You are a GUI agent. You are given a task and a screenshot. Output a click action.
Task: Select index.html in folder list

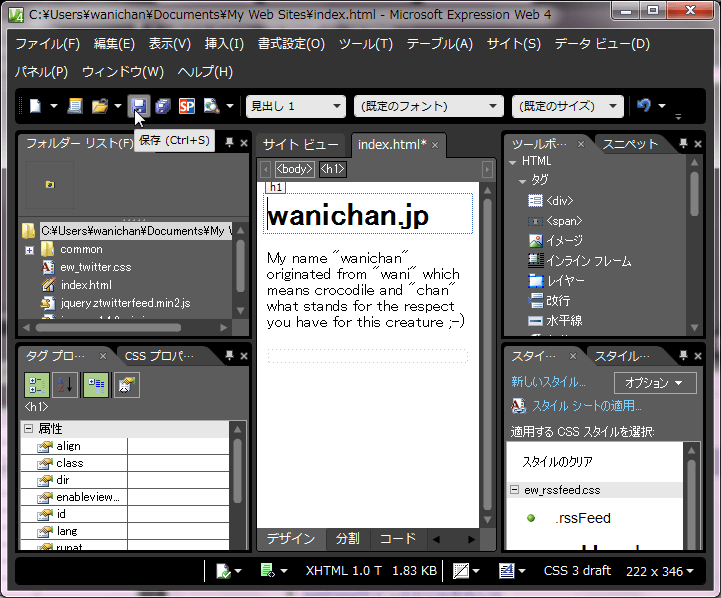pyautogui.click(x=86, y=285)
